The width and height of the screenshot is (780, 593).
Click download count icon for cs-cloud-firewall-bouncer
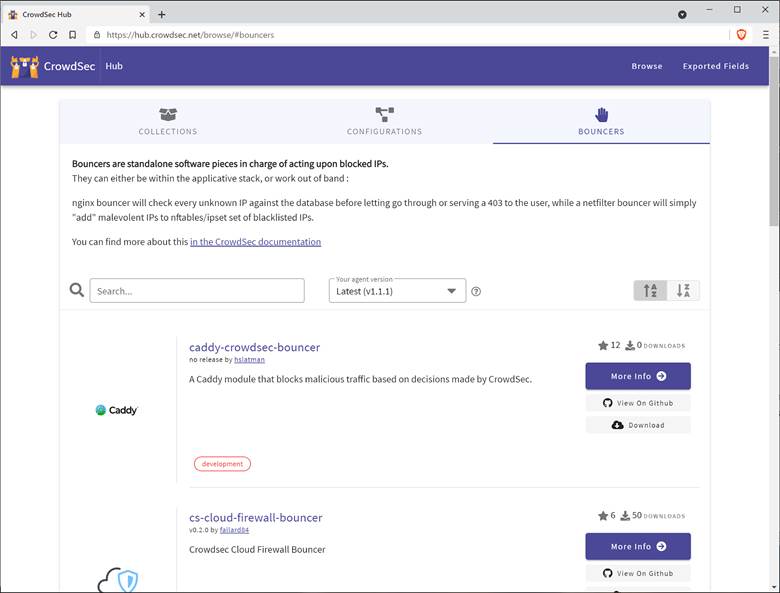(625, 515)
